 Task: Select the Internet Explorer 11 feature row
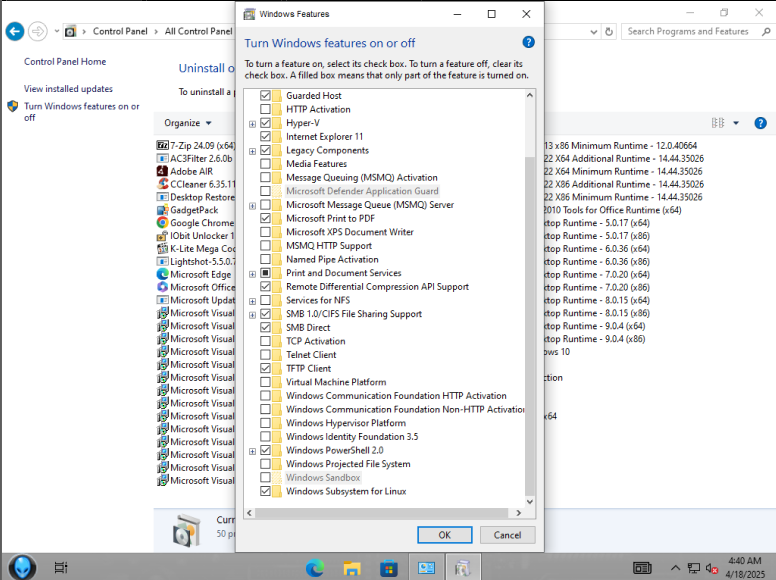coord(324,137)
